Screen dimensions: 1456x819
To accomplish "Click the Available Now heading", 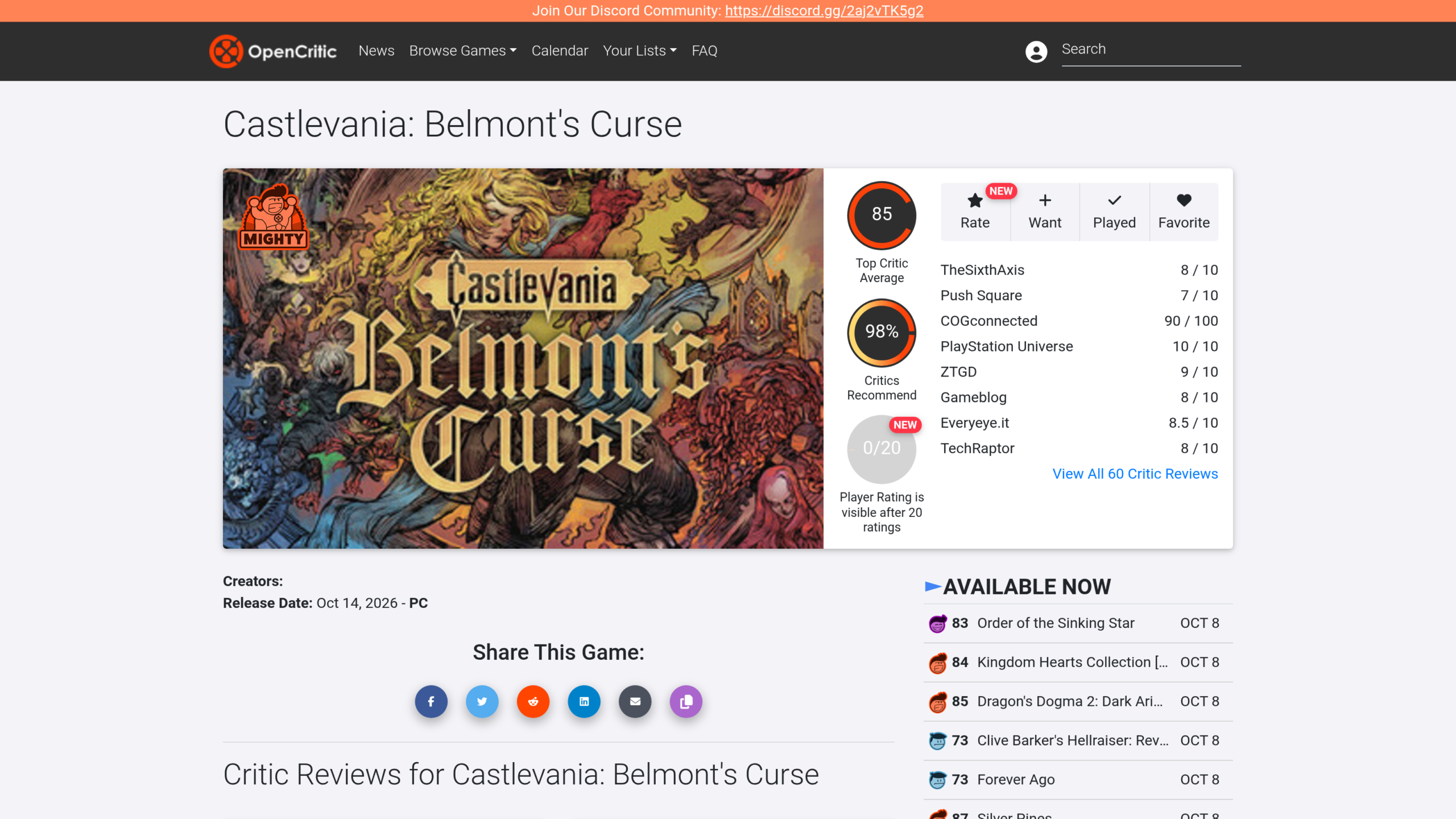I will point(1027,586).
